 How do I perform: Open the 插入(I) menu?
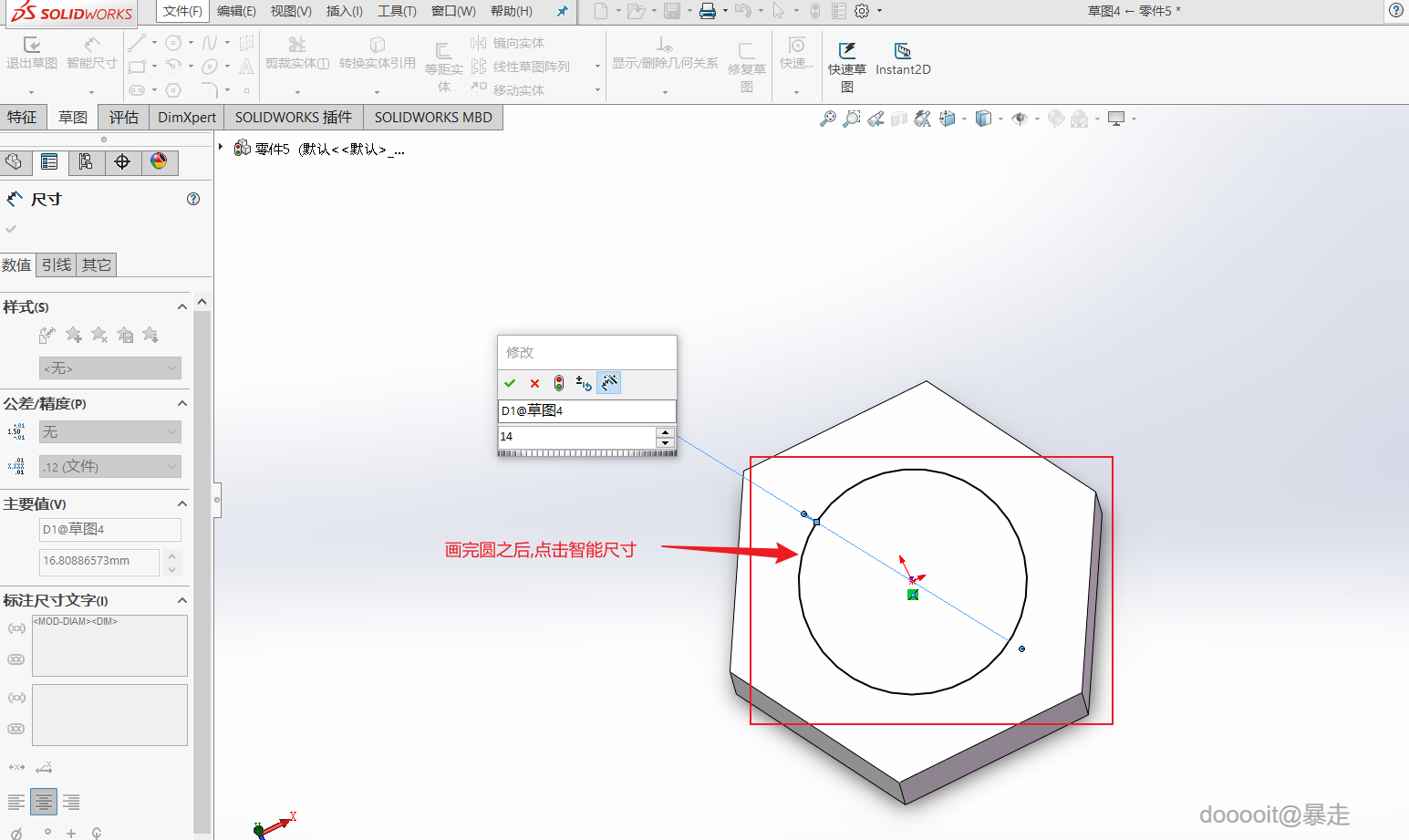pos(345,11)
